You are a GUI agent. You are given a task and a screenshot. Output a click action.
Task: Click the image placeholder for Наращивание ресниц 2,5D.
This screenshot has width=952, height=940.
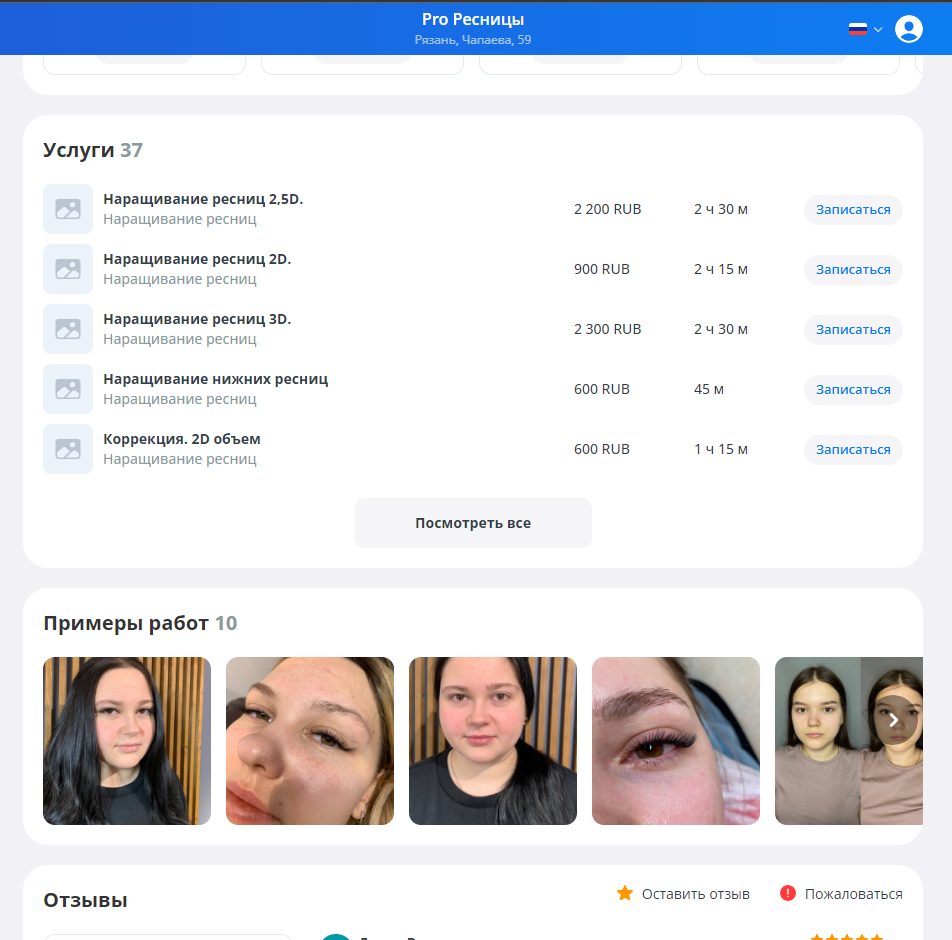click(68, 209)
